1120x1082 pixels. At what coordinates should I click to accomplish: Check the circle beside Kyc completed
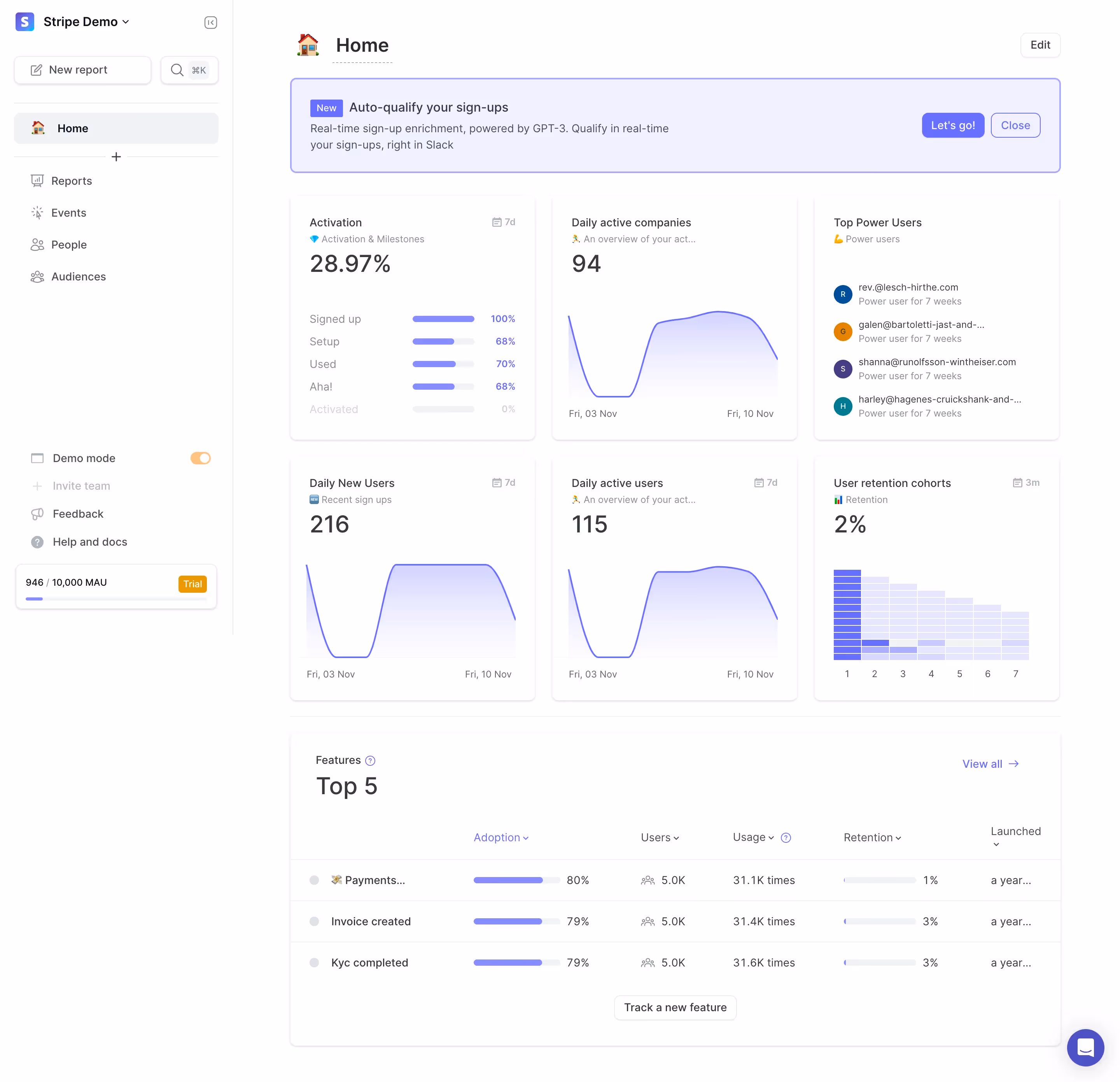click(x=314, y=962)
